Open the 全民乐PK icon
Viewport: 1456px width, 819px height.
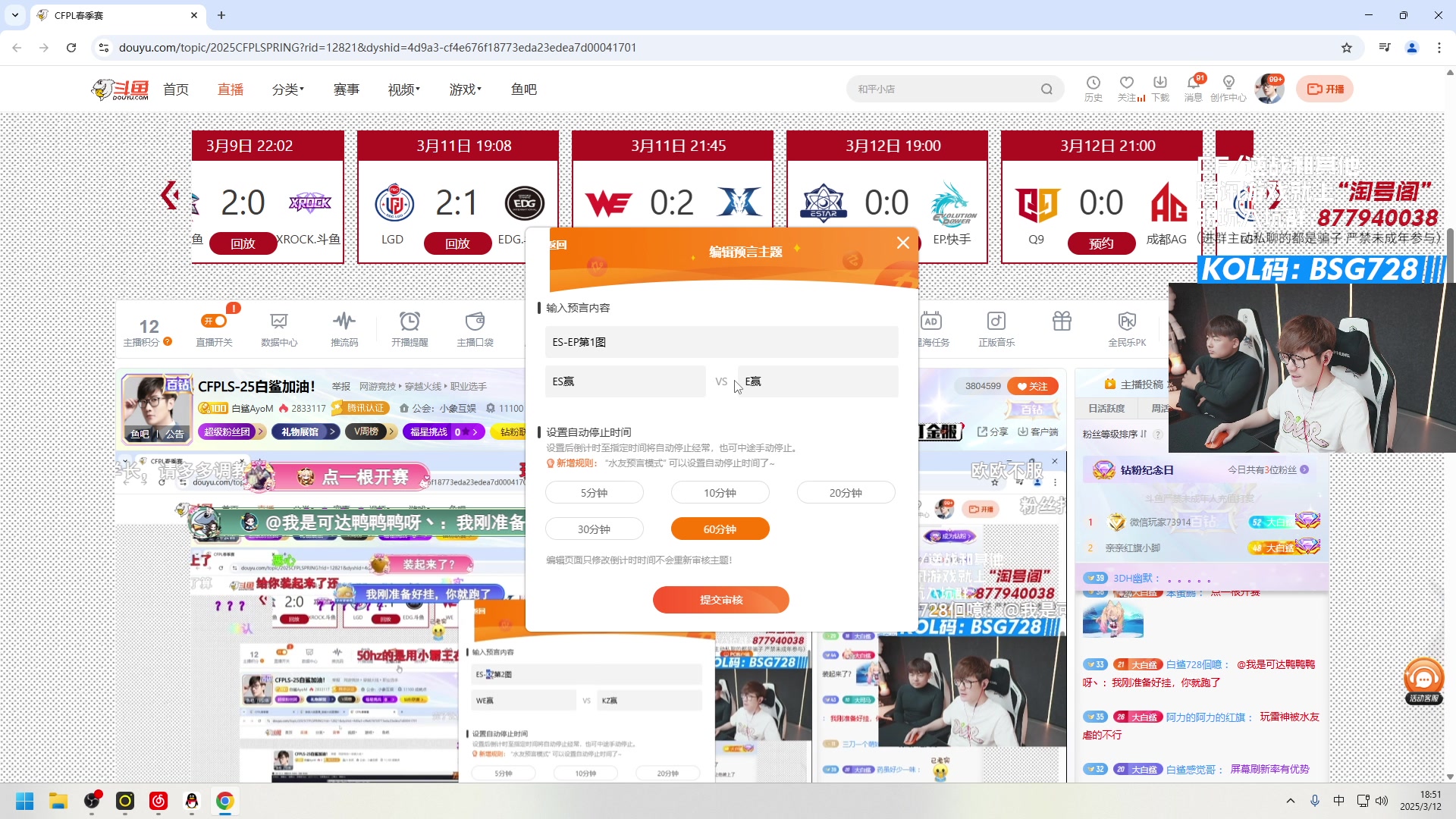click(1127, 322)
